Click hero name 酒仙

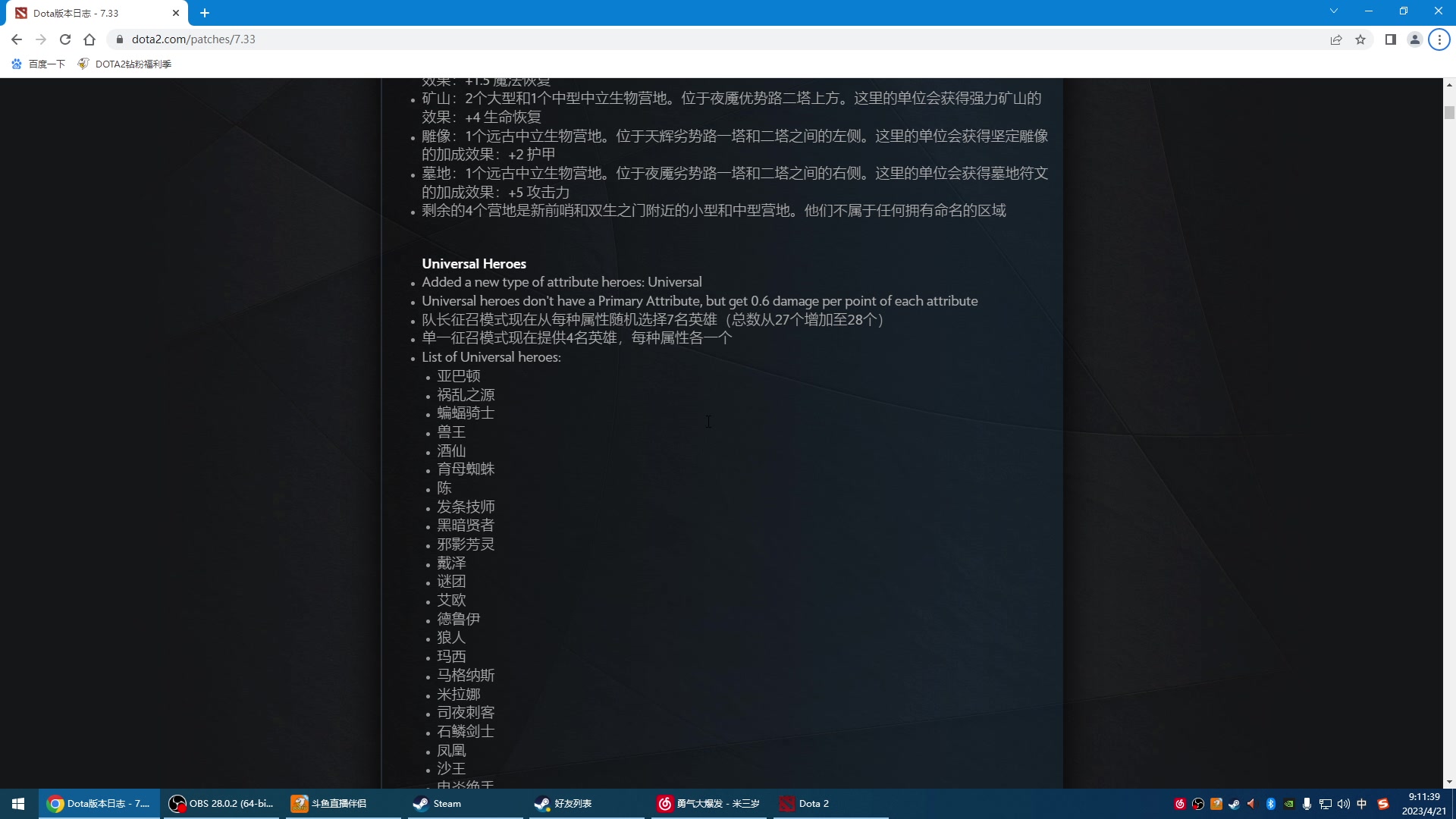tap(451, 451)
